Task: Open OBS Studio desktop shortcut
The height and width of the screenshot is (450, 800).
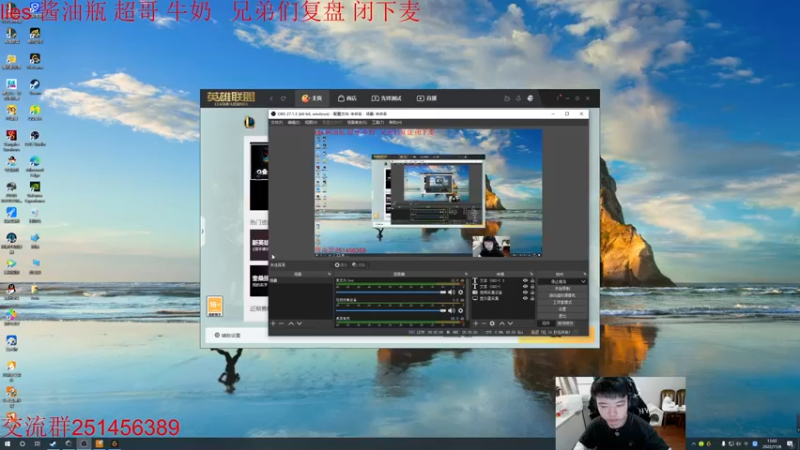Action: 35,138
